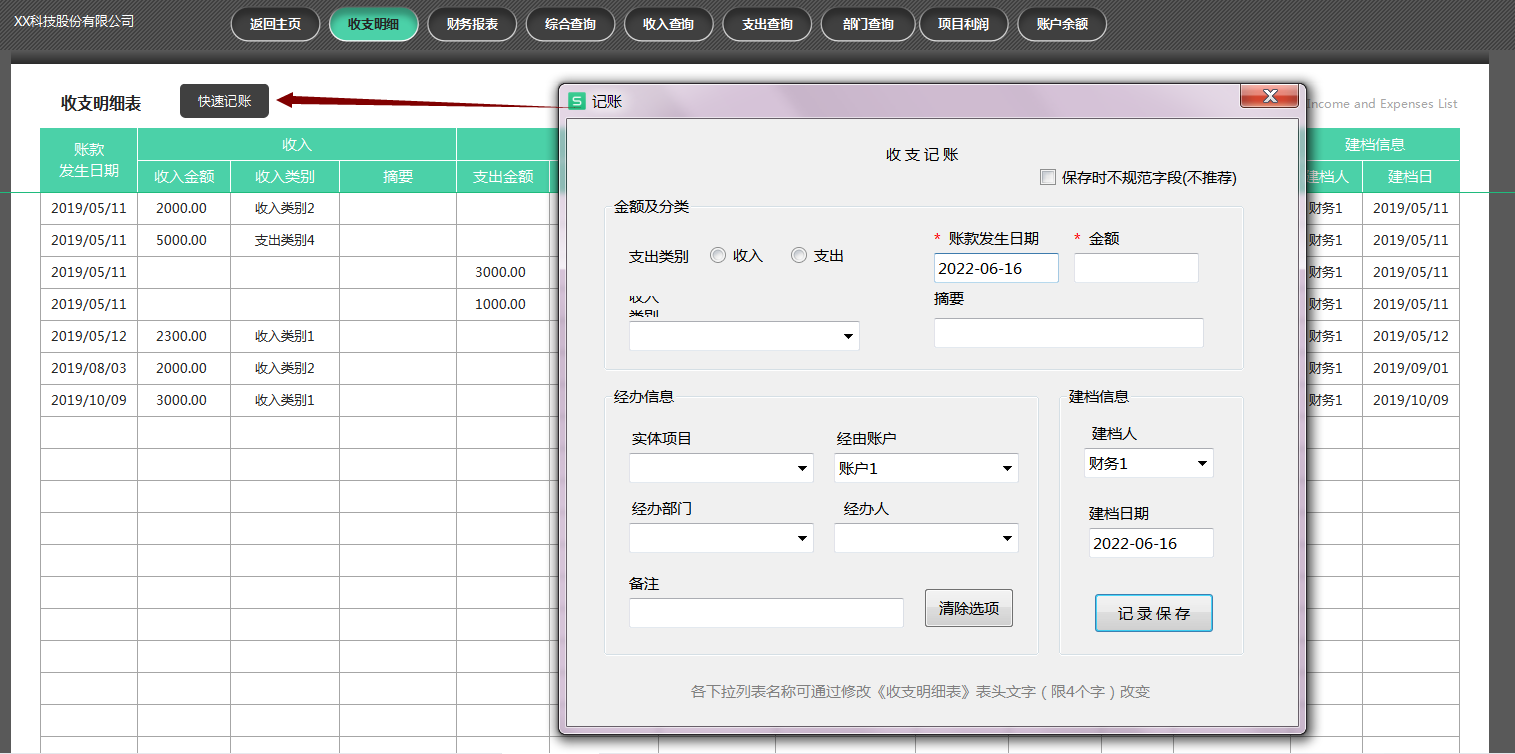Viewport: 1515px width, 754px height.
Task: Click the 清除选项 button
Action: pos(968,608)
